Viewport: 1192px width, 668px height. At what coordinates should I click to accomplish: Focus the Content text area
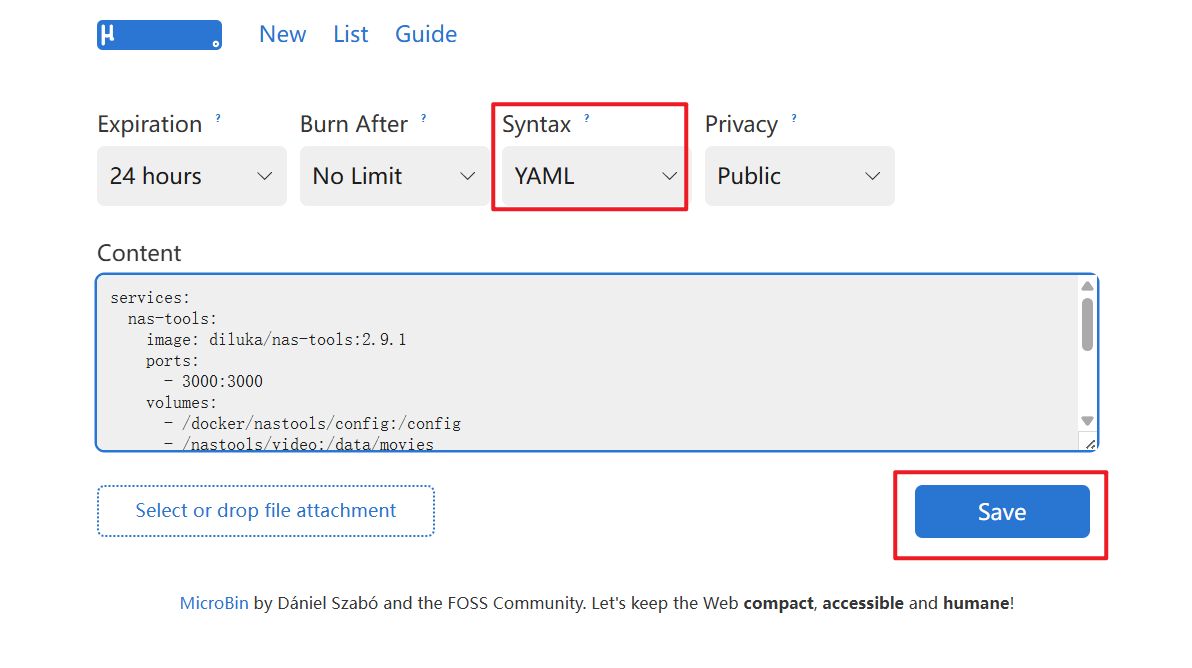[587, 362]
